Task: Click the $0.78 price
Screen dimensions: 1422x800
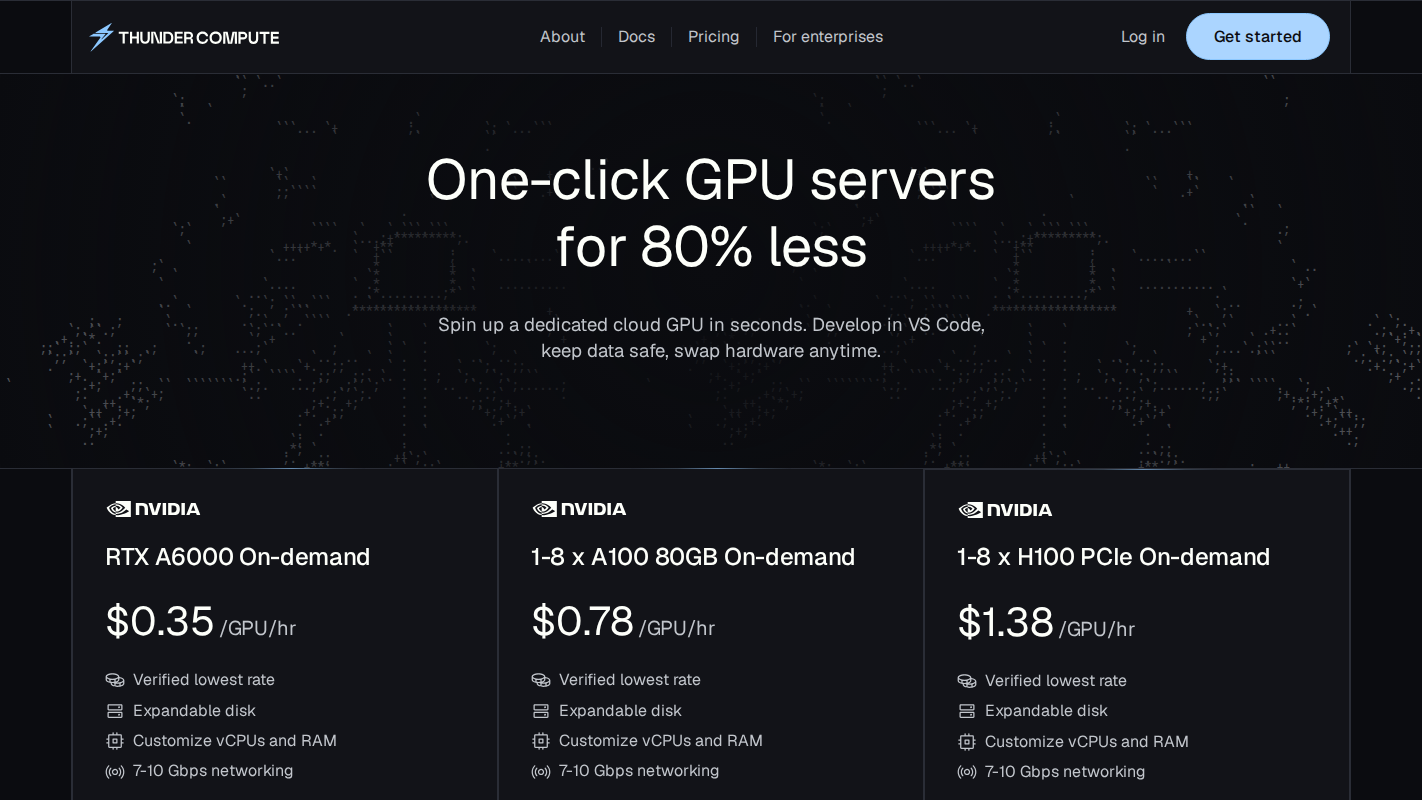Action: click(x=583, y=622)
